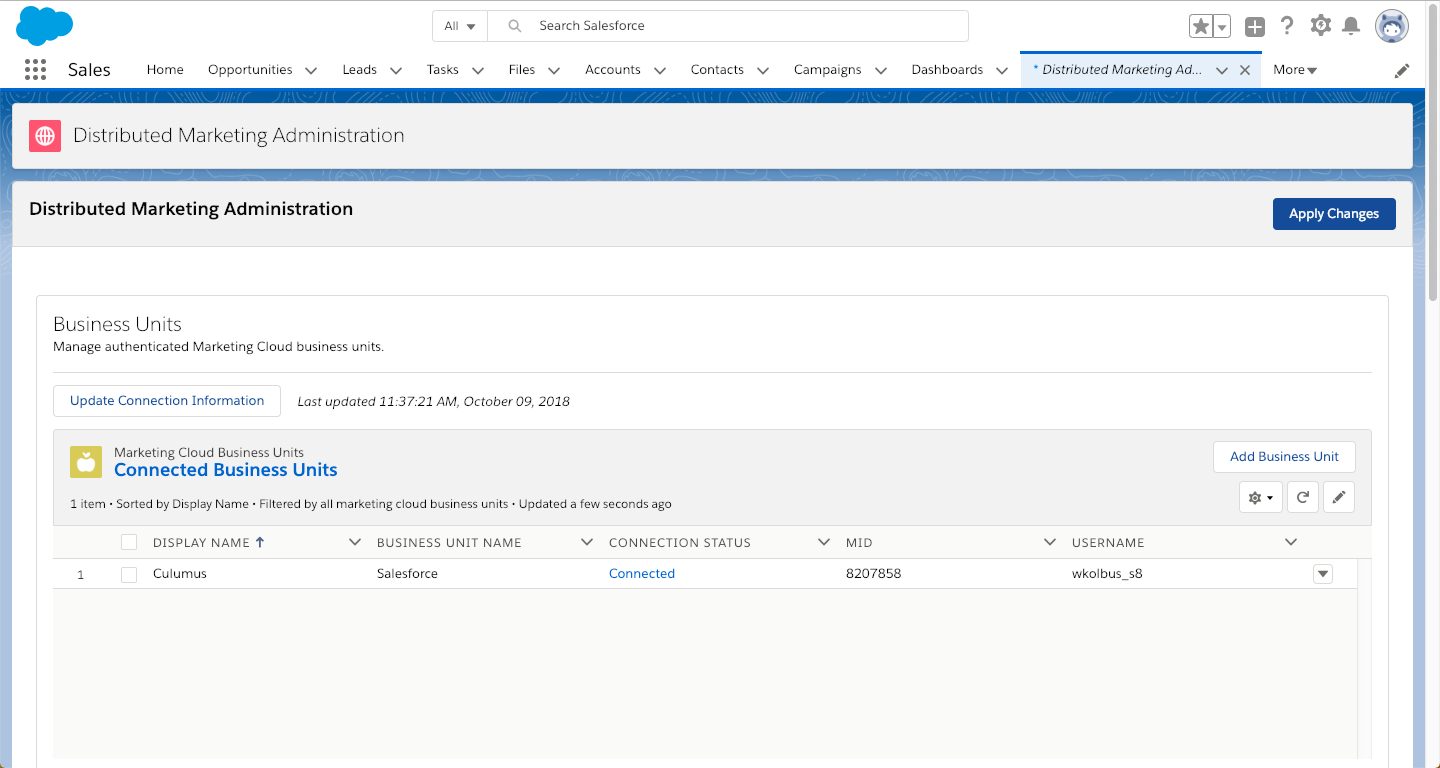Open the user profile avatar

tap(1392, 26)
